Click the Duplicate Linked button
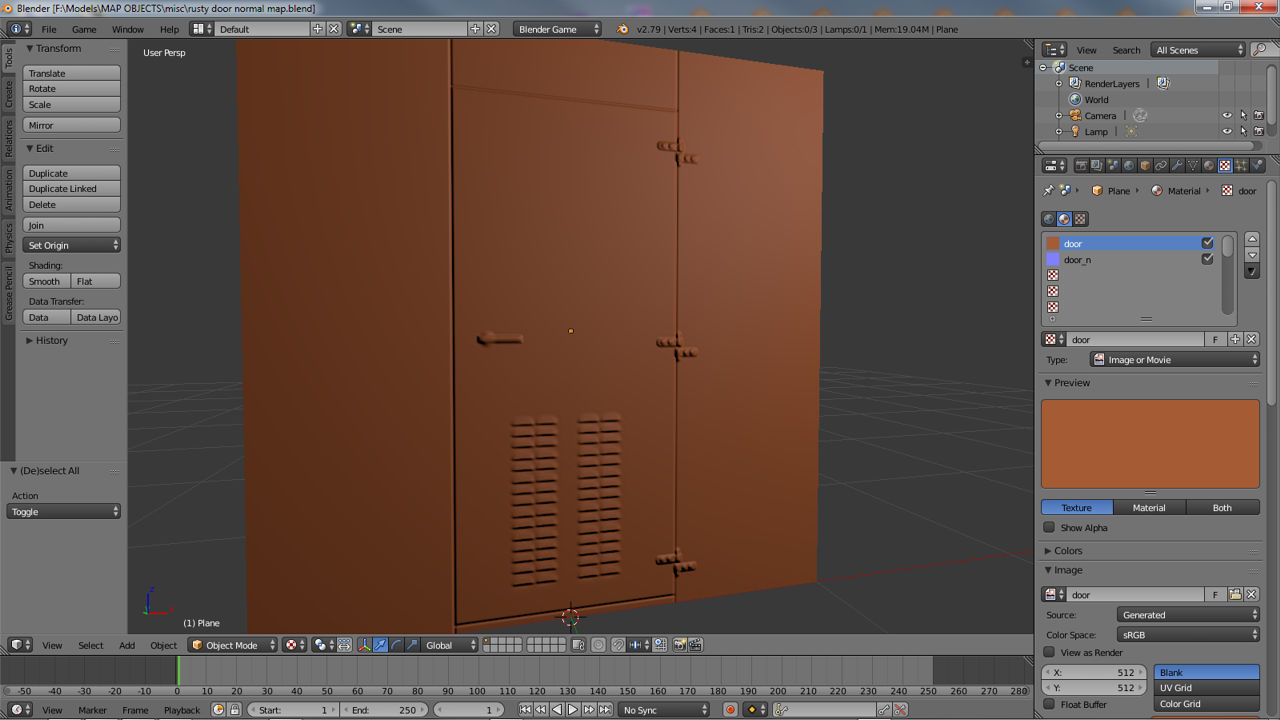 point(71,188)
